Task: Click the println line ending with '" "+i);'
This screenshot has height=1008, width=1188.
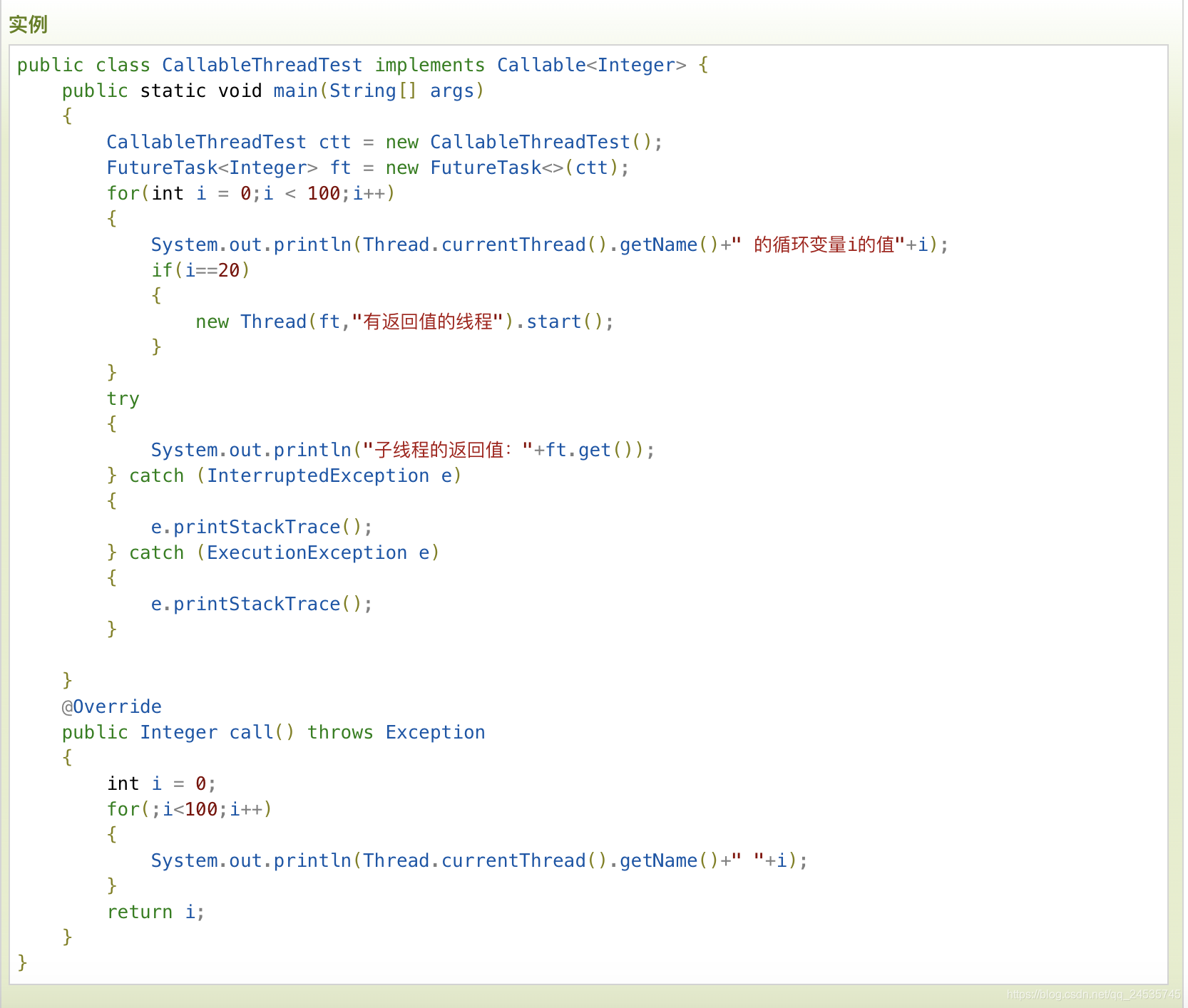Action: pyautogui.click(x=479, y=861)
